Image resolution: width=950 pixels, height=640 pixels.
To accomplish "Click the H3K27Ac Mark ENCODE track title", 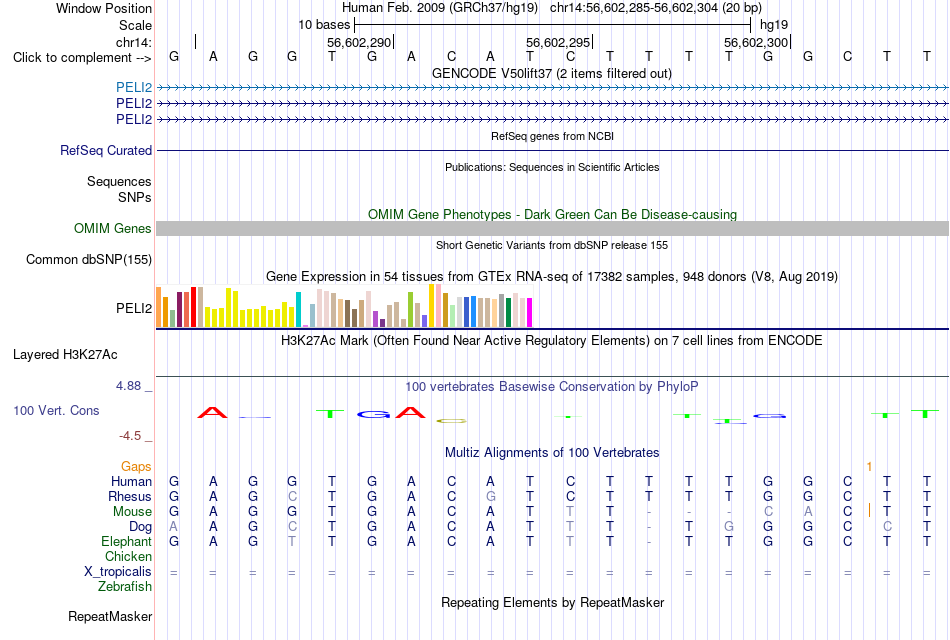I will 552,341.
